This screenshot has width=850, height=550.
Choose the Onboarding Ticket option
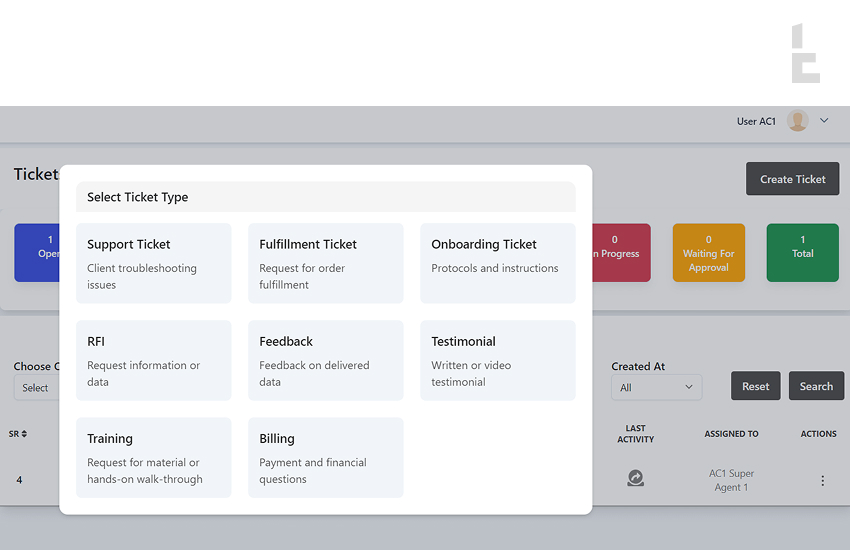pos(497,263)
